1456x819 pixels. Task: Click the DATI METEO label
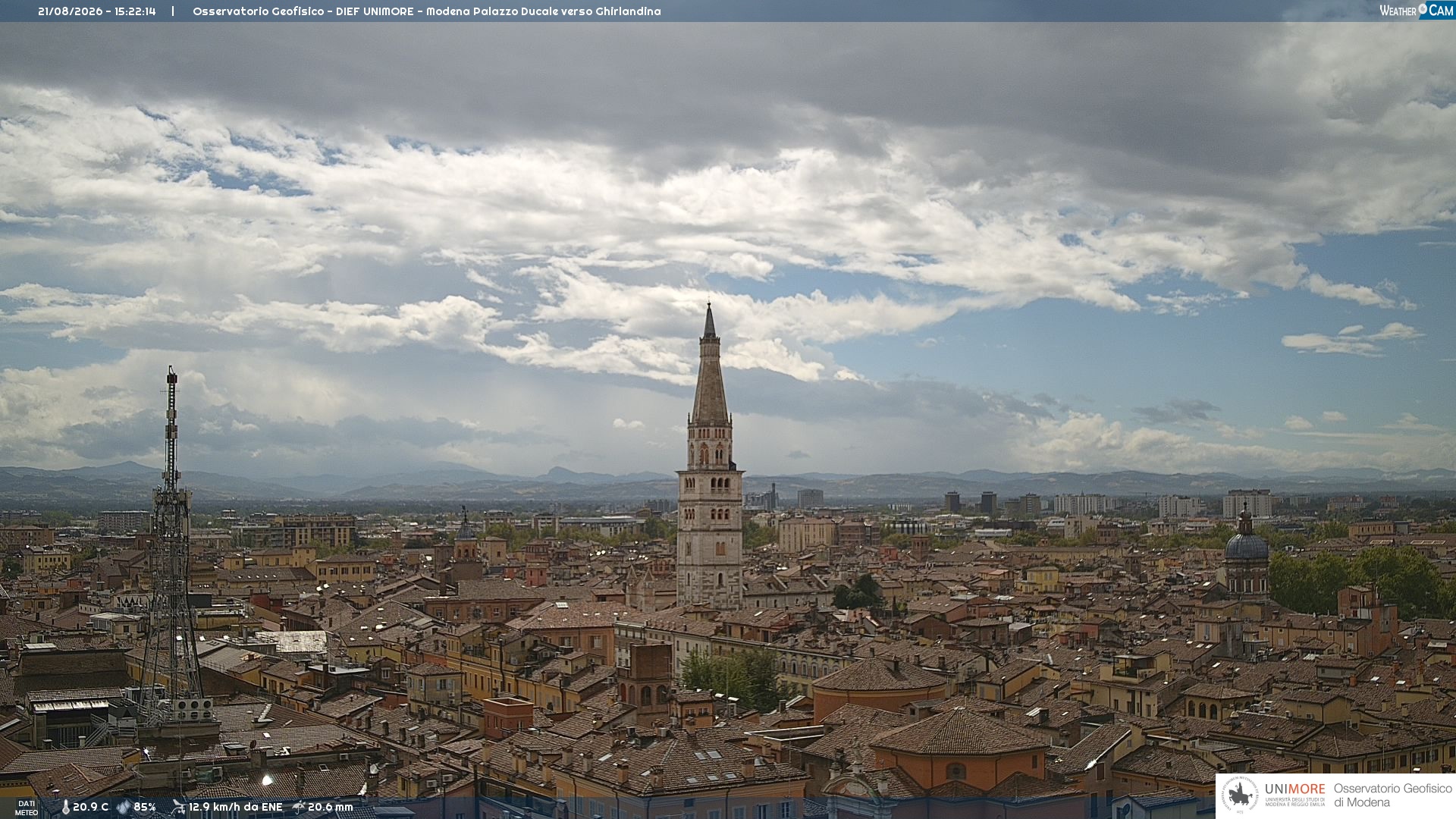pos(27,808)
